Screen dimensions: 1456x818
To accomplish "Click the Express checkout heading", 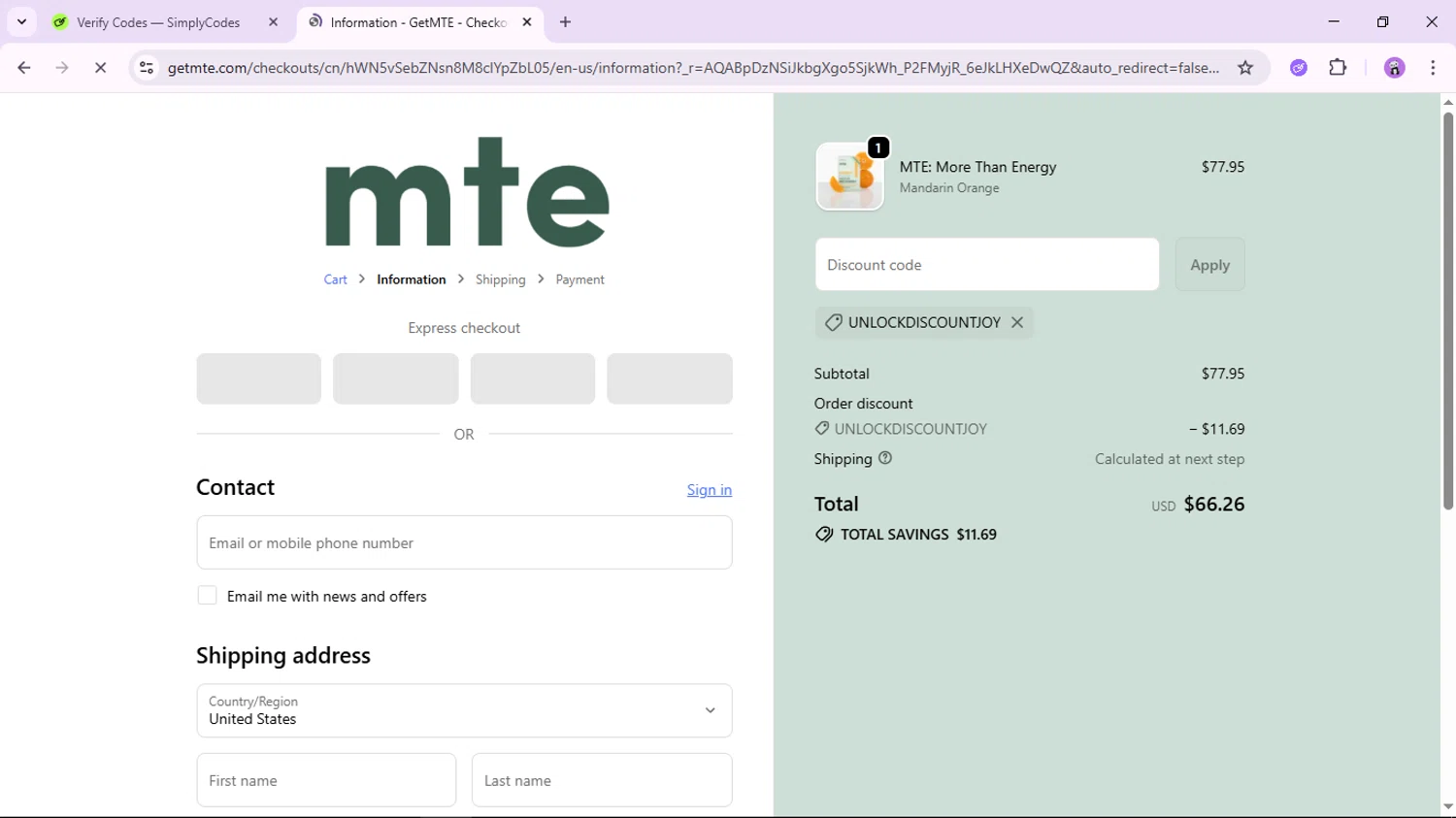I will coord(464,328).
